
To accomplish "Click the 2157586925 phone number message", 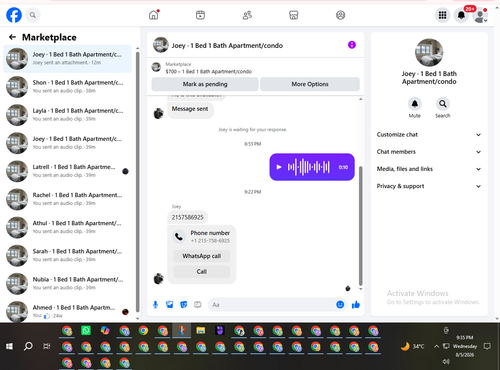I will coord(187,217).
